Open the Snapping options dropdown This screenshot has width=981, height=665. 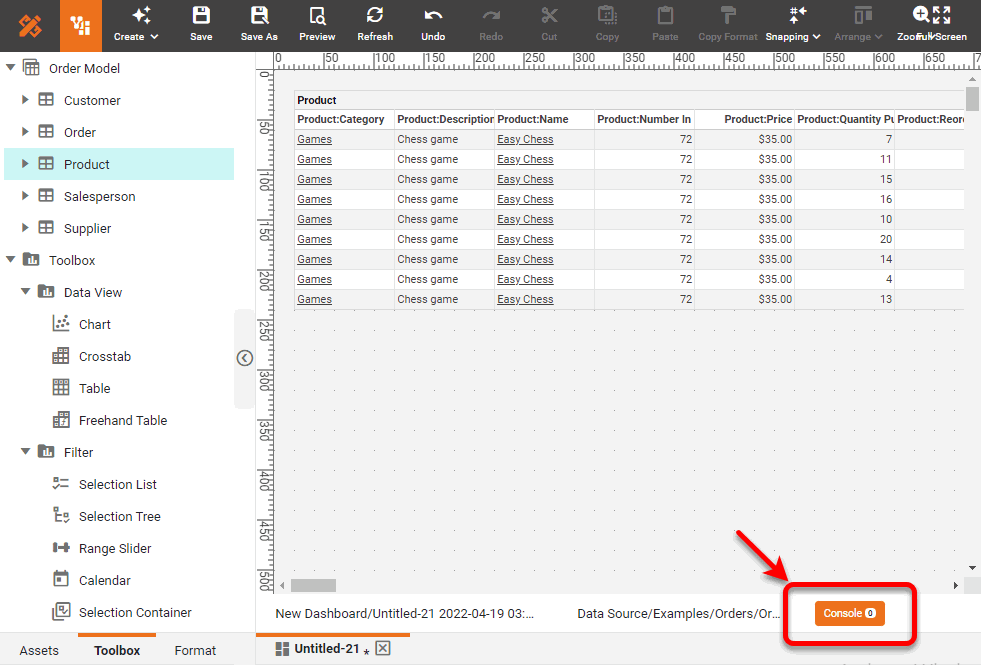point(793,24)
